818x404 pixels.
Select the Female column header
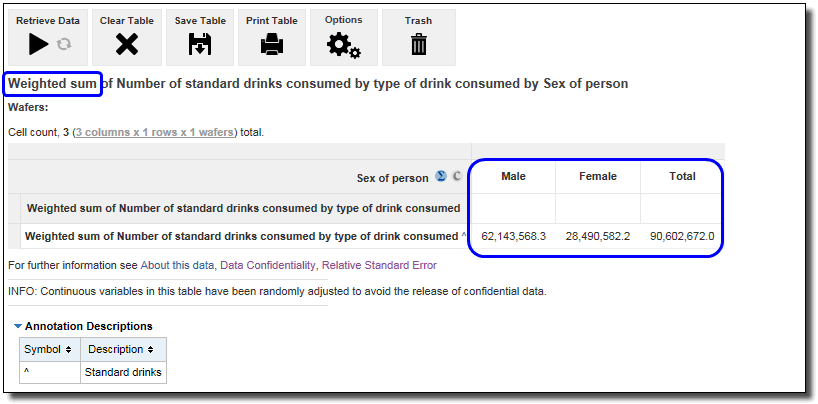point(598,176)
